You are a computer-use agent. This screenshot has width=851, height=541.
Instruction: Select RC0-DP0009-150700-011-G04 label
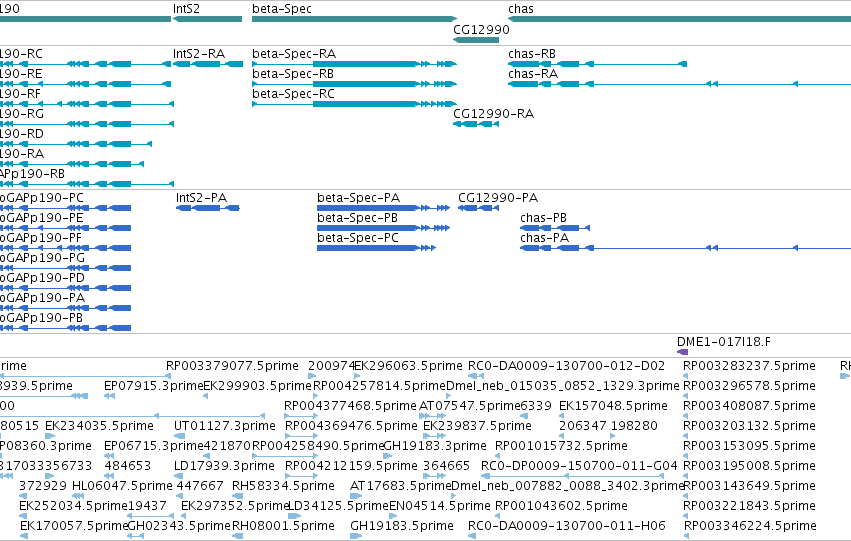(579, 466)
